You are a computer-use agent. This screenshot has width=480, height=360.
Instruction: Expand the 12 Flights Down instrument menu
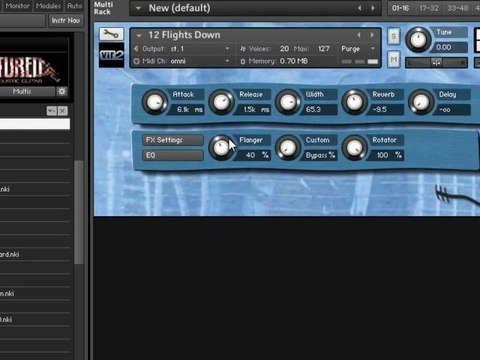coord(139,35)
